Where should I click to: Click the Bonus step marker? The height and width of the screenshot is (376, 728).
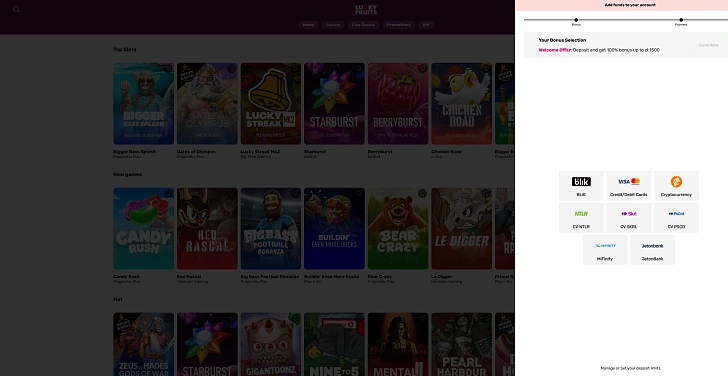pyautogui.click(x=576, y=20)
